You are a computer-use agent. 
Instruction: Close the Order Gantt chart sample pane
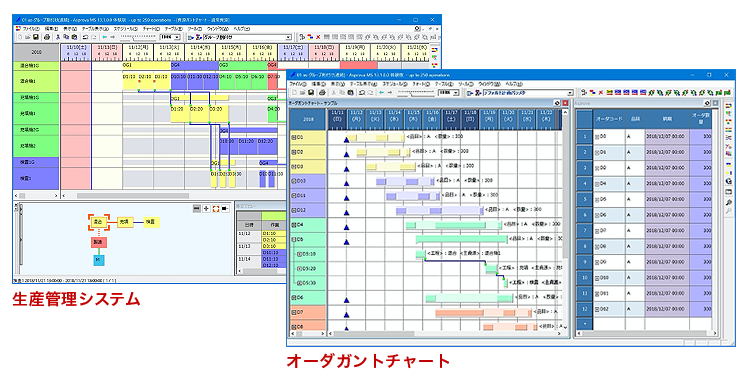coord(565,103)
